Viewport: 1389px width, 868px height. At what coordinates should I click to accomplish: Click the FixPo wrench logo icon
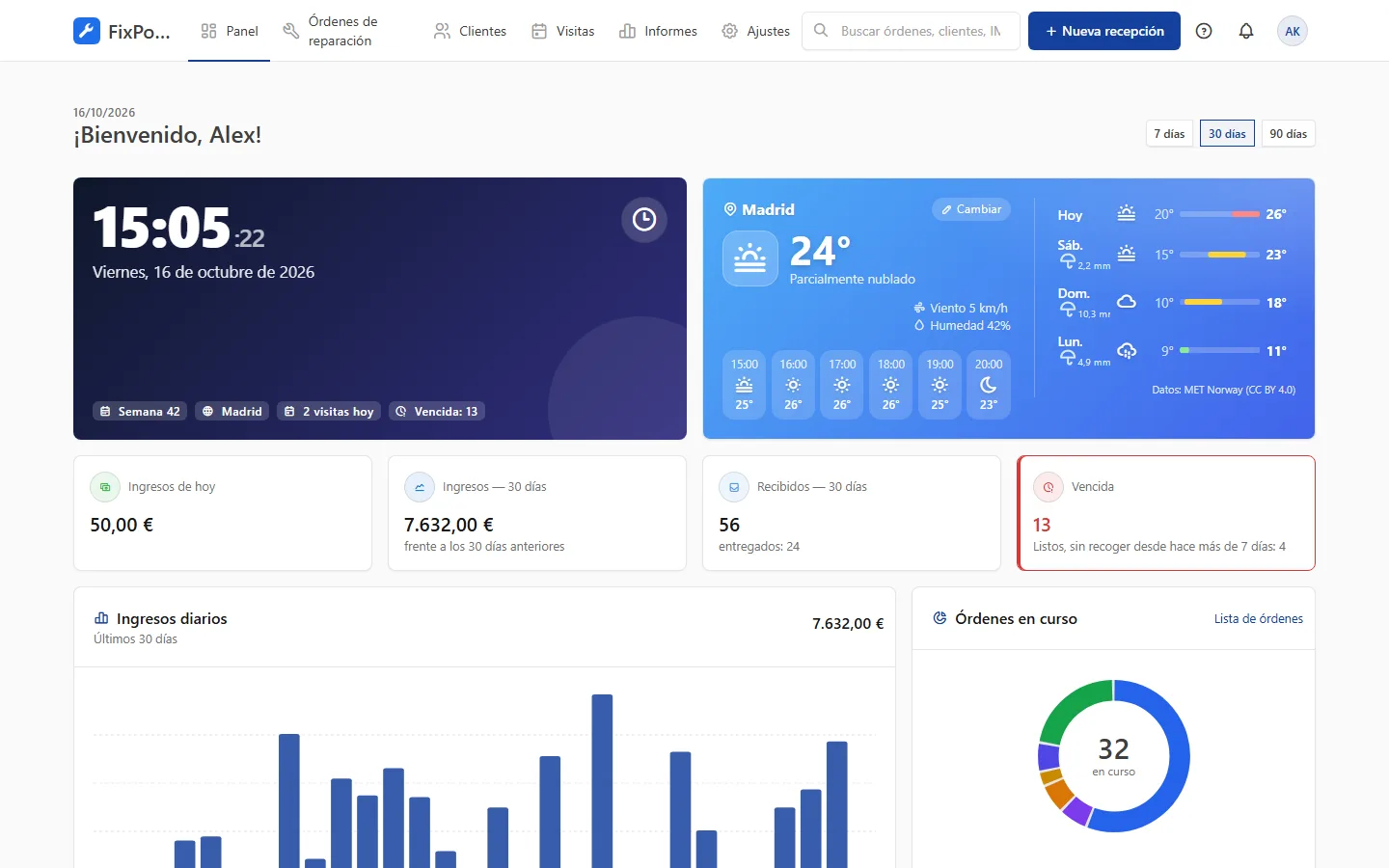click(x=86, y=31)
